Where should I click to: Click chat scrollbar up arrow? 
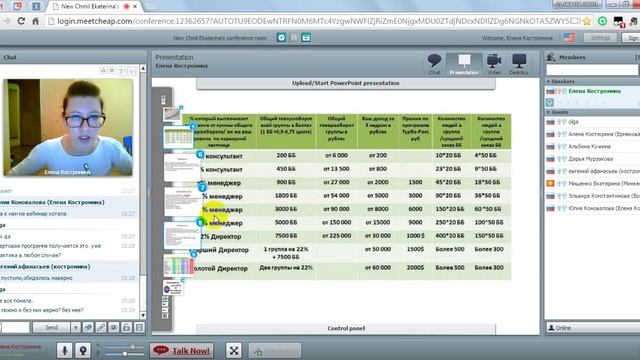pos(143,69)
